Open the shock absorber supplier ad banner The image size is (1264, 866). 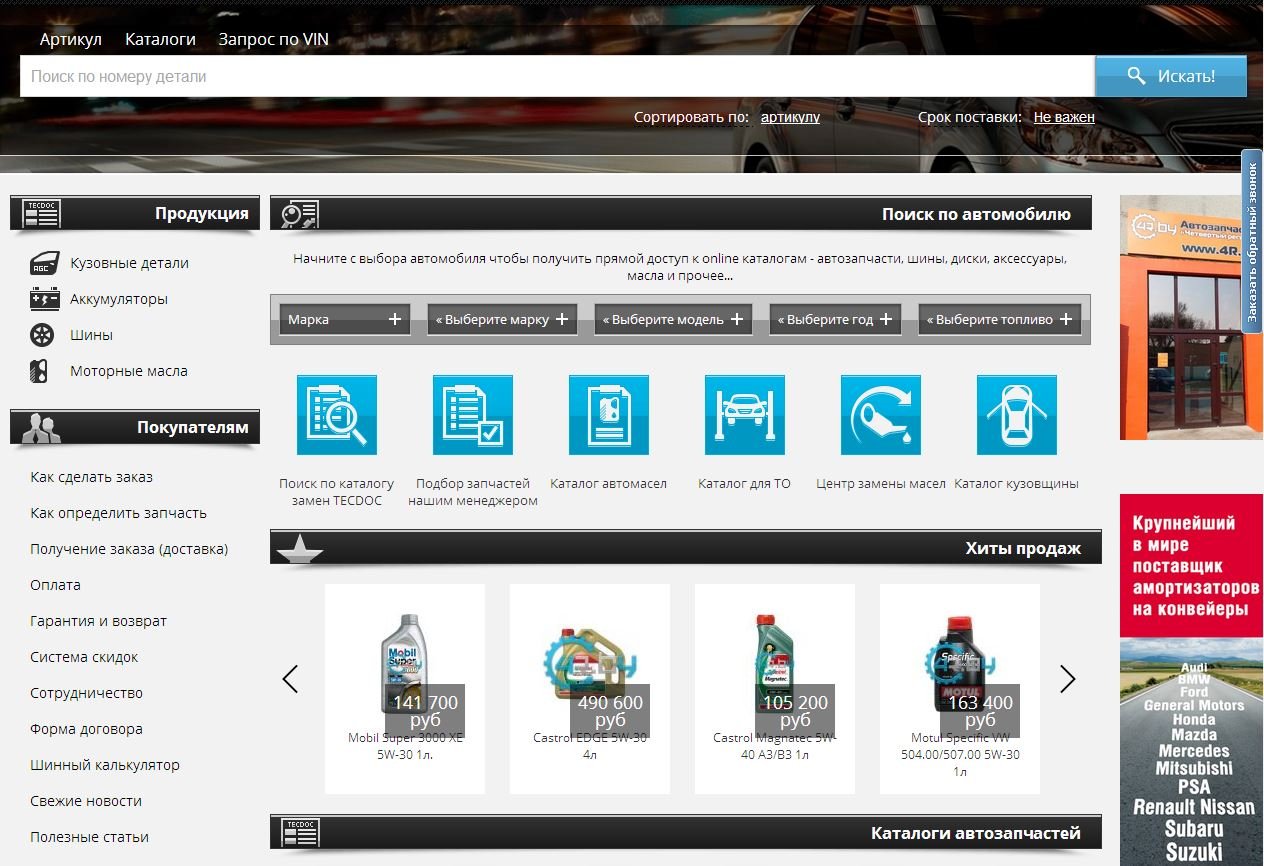tap(1191, 680)
